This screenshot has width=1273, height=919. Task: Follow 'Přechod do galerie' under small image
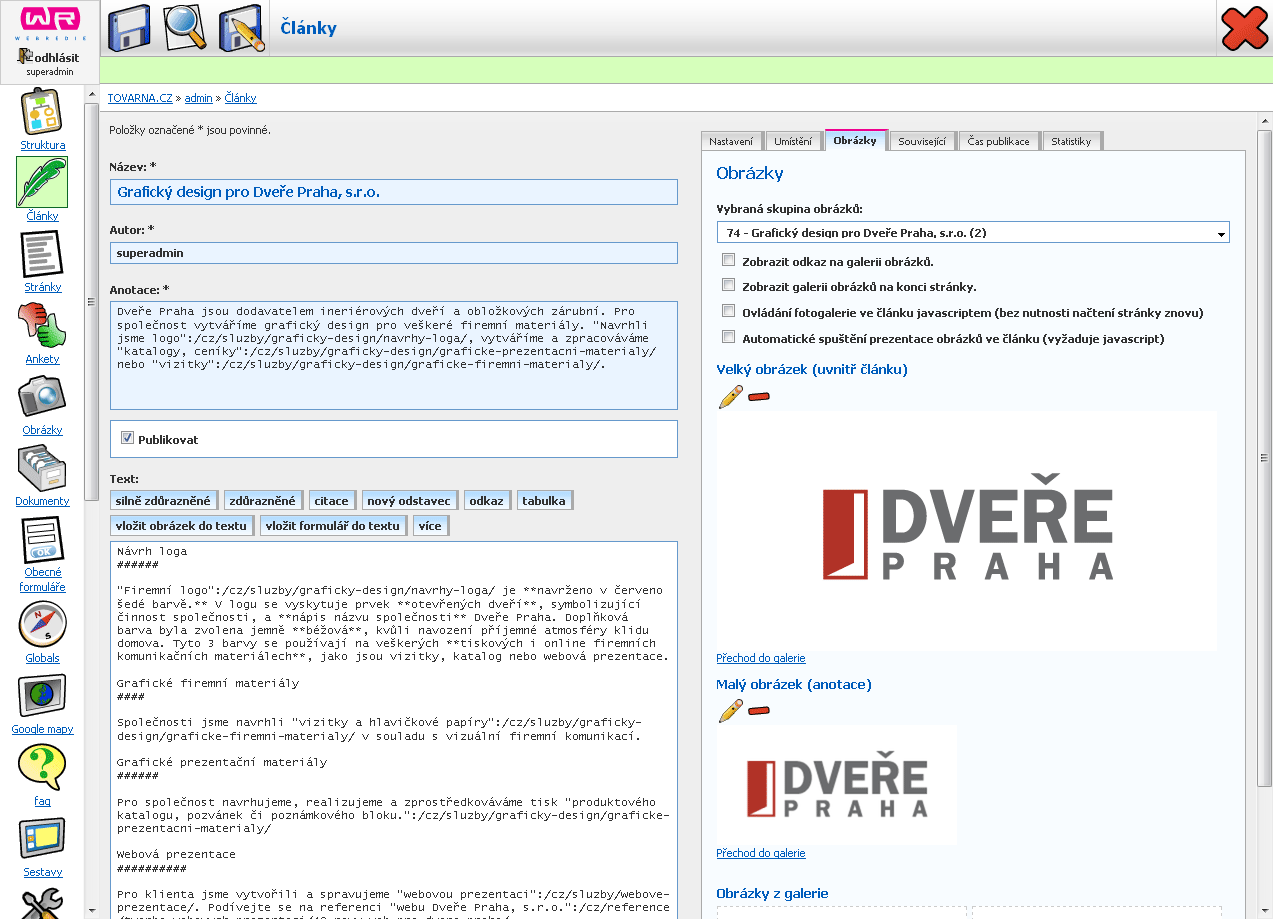click(761, 853)
